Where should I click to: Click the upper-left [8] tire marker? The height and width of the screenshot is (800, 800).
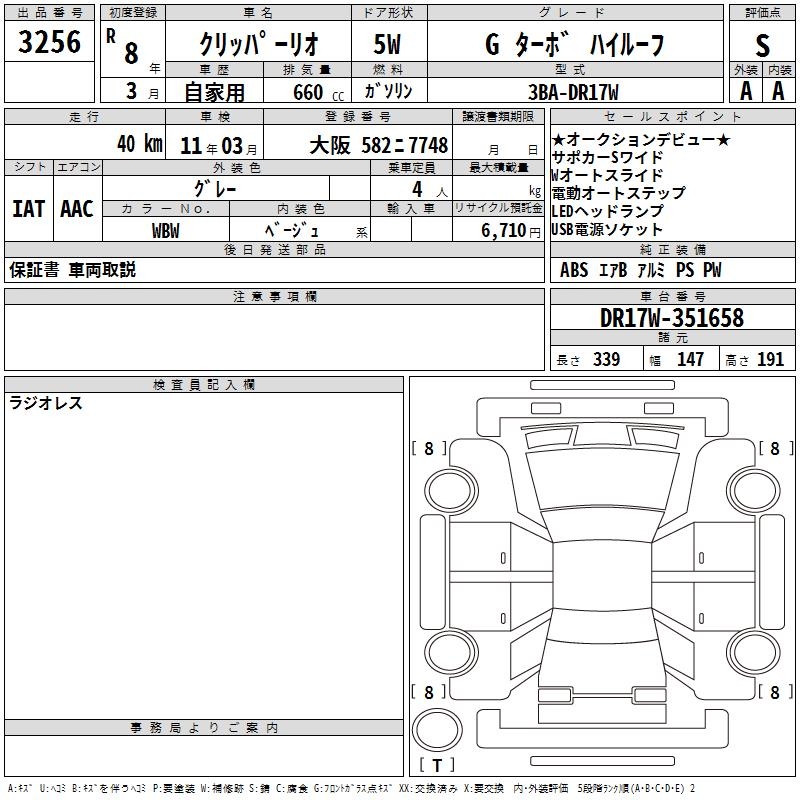429,448
